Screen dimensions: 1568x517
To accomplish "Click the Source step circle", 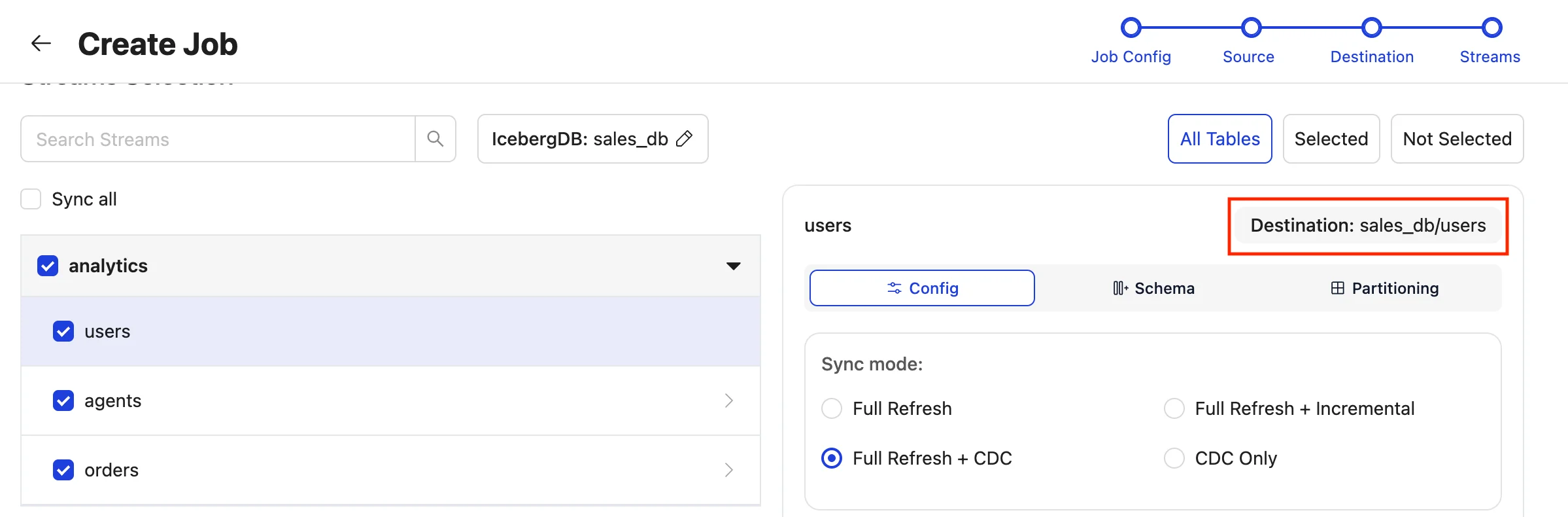I will tap(1251, 27).
